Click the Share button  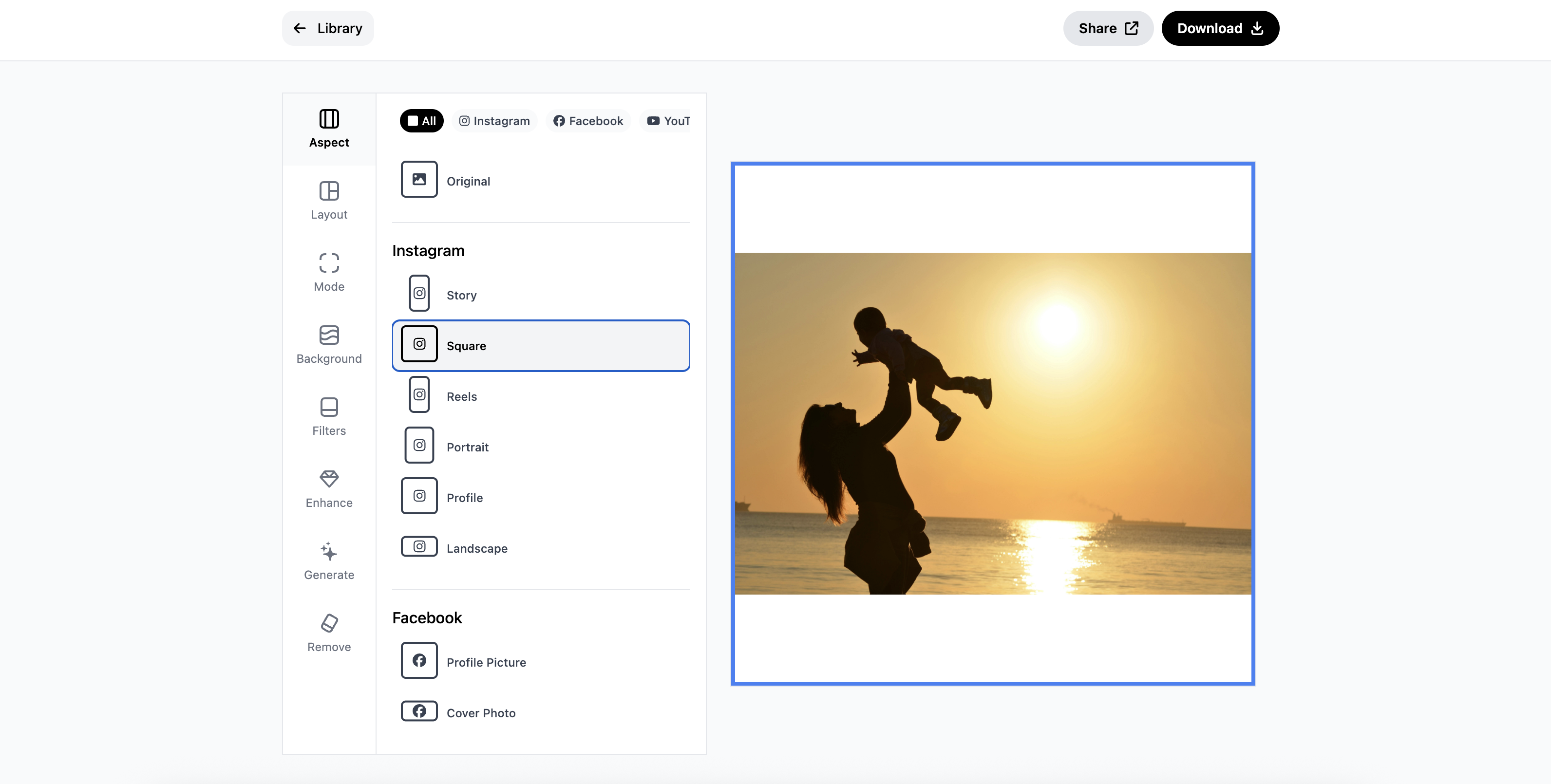point(1108,28)
